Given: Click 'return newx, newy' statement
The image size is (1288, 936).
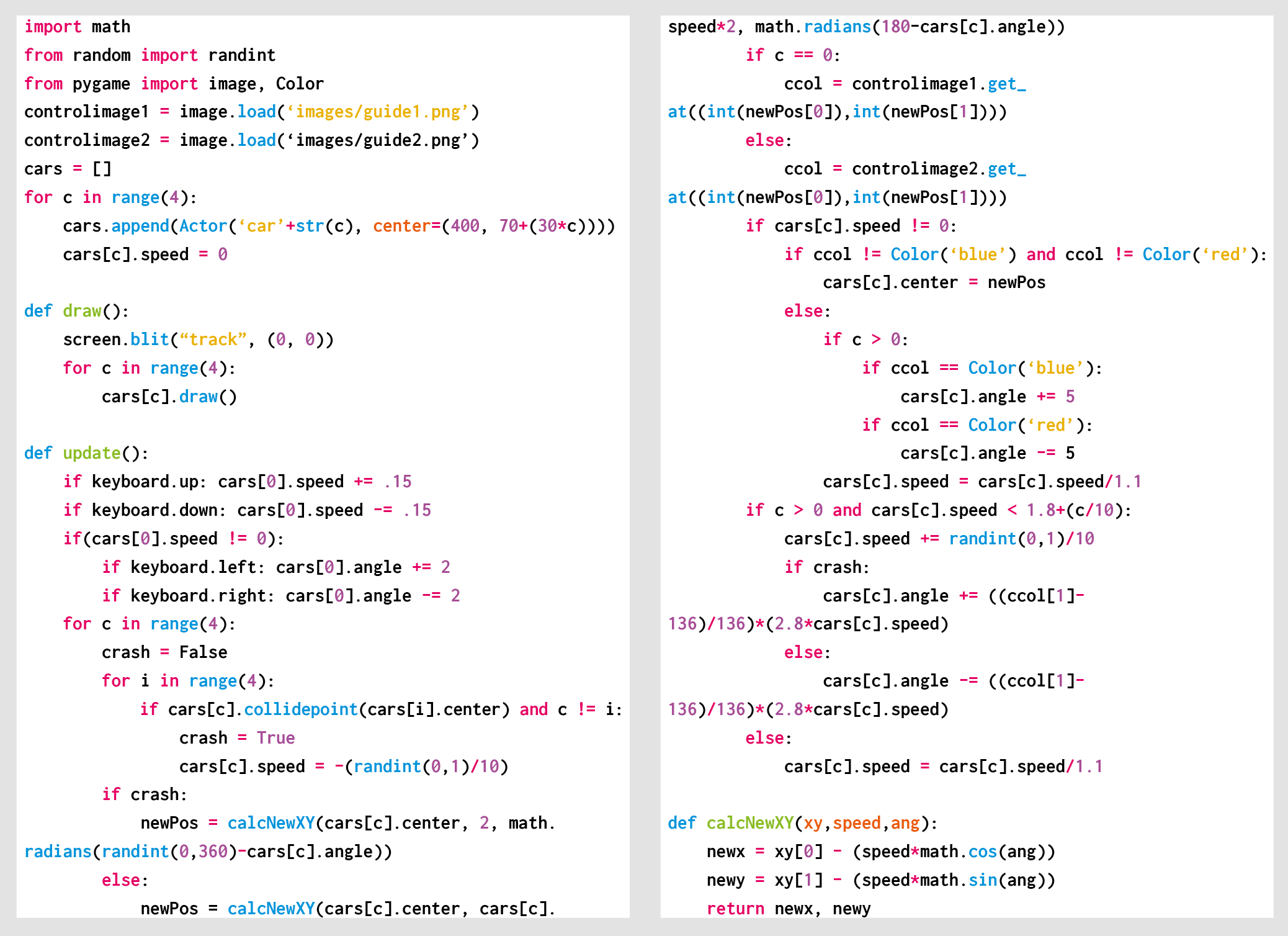Looking at the screenshot, I should 788,909.
